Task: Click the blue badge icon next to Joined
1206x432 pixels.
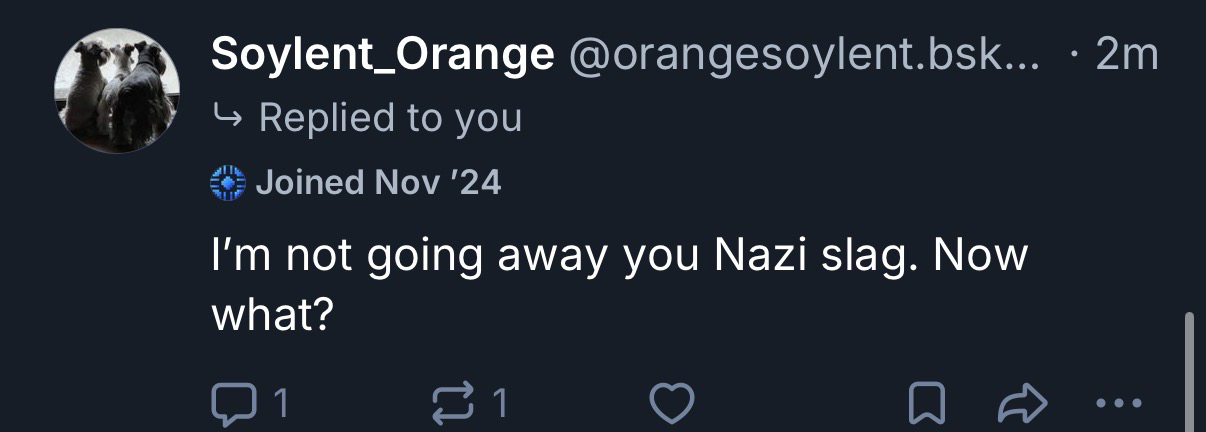Action: (x=228, y=183)
